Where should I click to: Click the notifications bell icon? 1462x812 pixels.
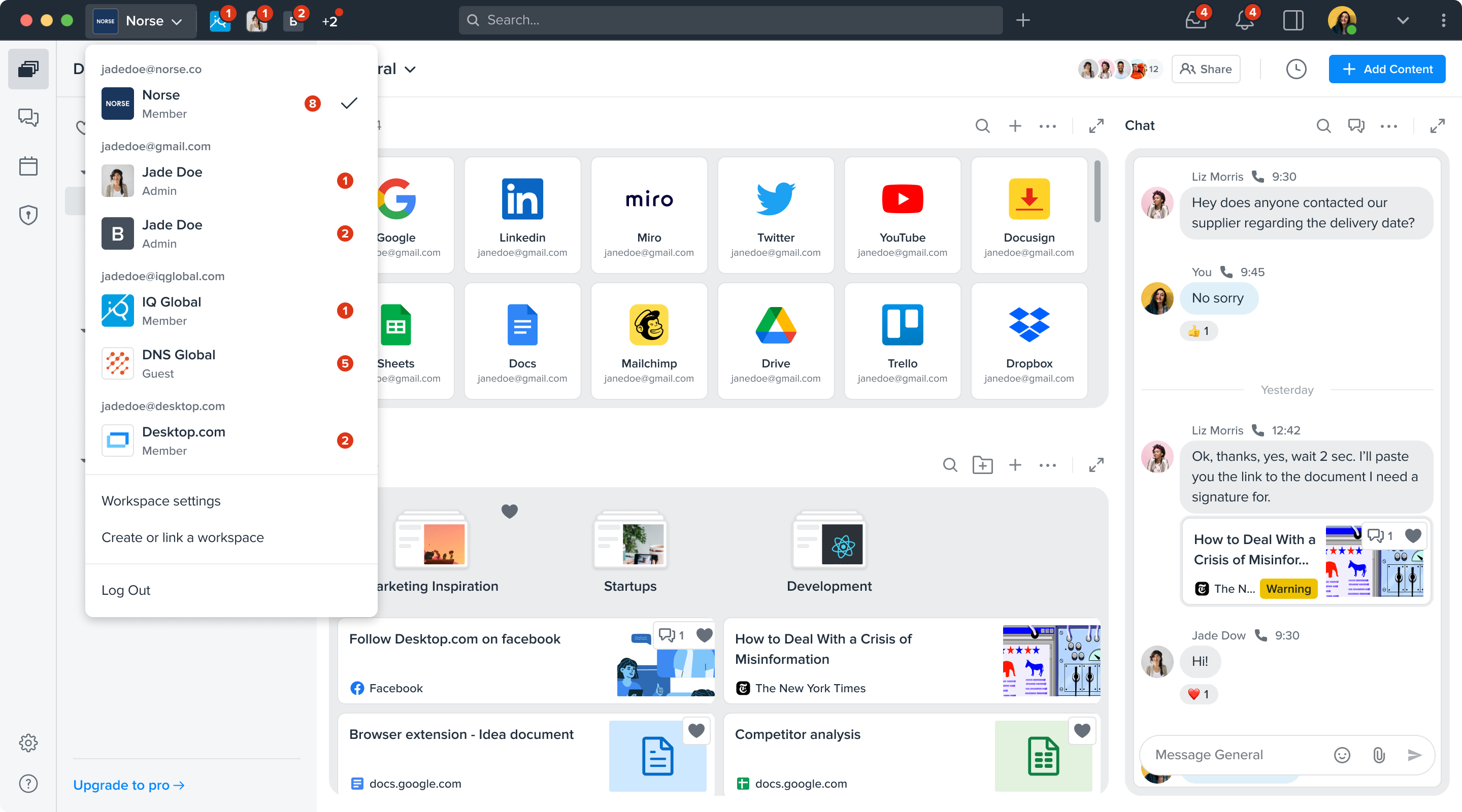[x=1245, y=20]
